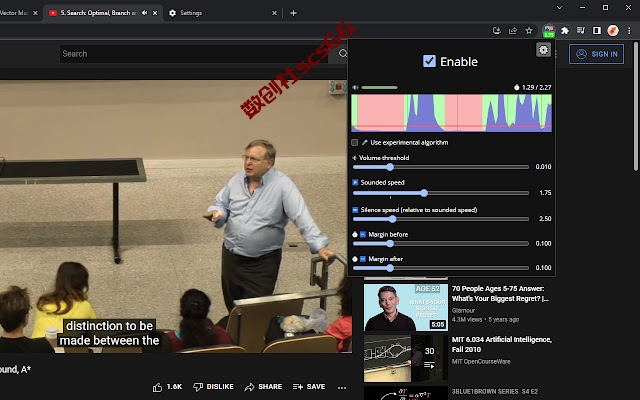Viewport: 640px width, 400px height.
Task: Close the YouTube video tab
Action: point(155,13)
